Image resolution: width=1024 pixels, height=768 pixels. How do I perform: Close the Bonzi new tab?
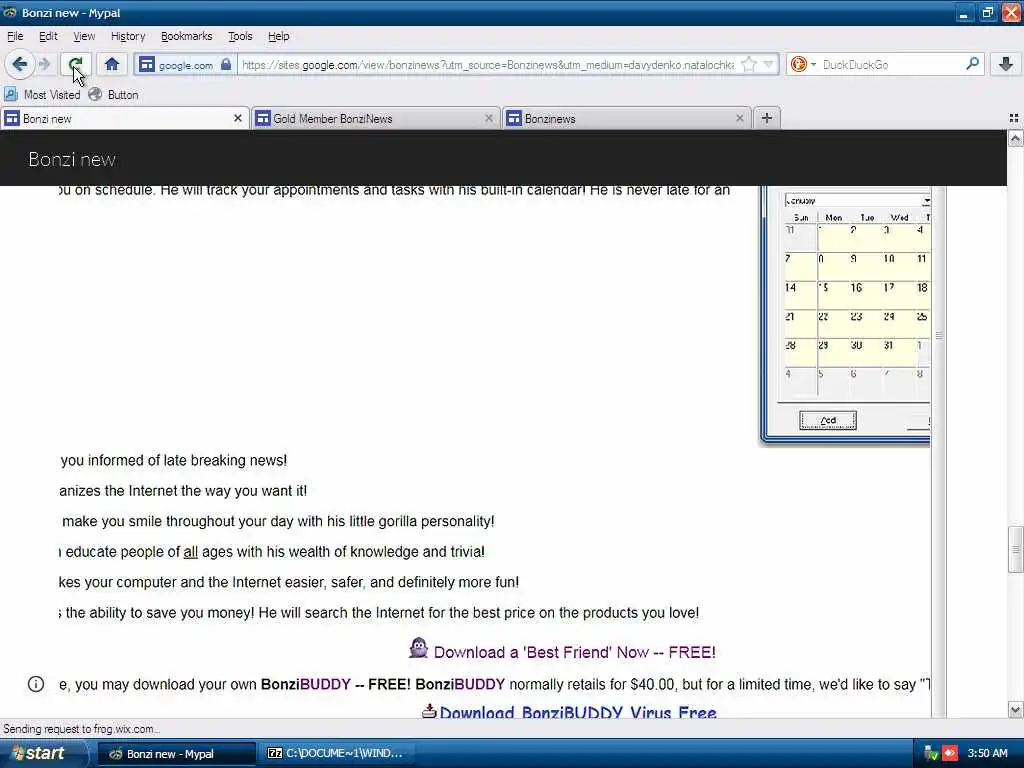(x=238, y=118)
